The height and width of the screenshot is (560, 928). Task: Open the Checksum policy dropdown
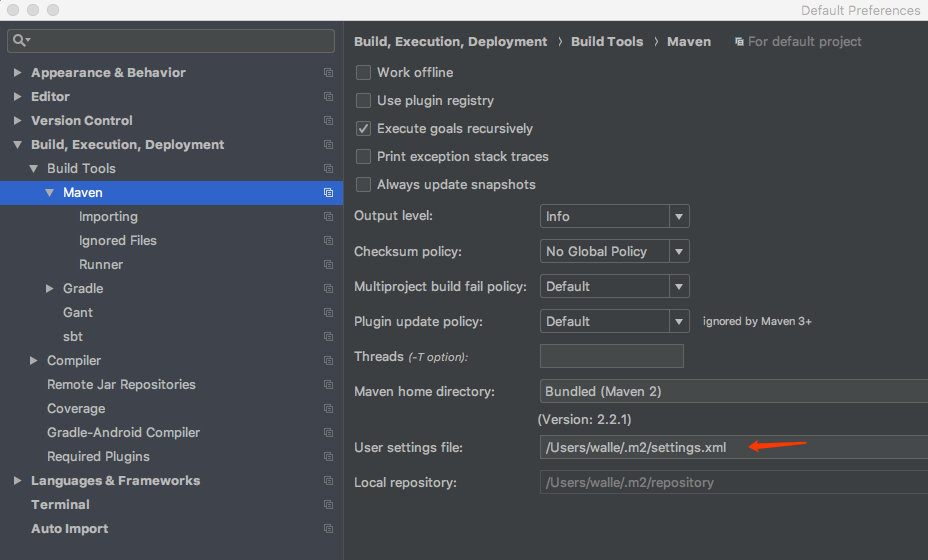[x=614, y=251]
